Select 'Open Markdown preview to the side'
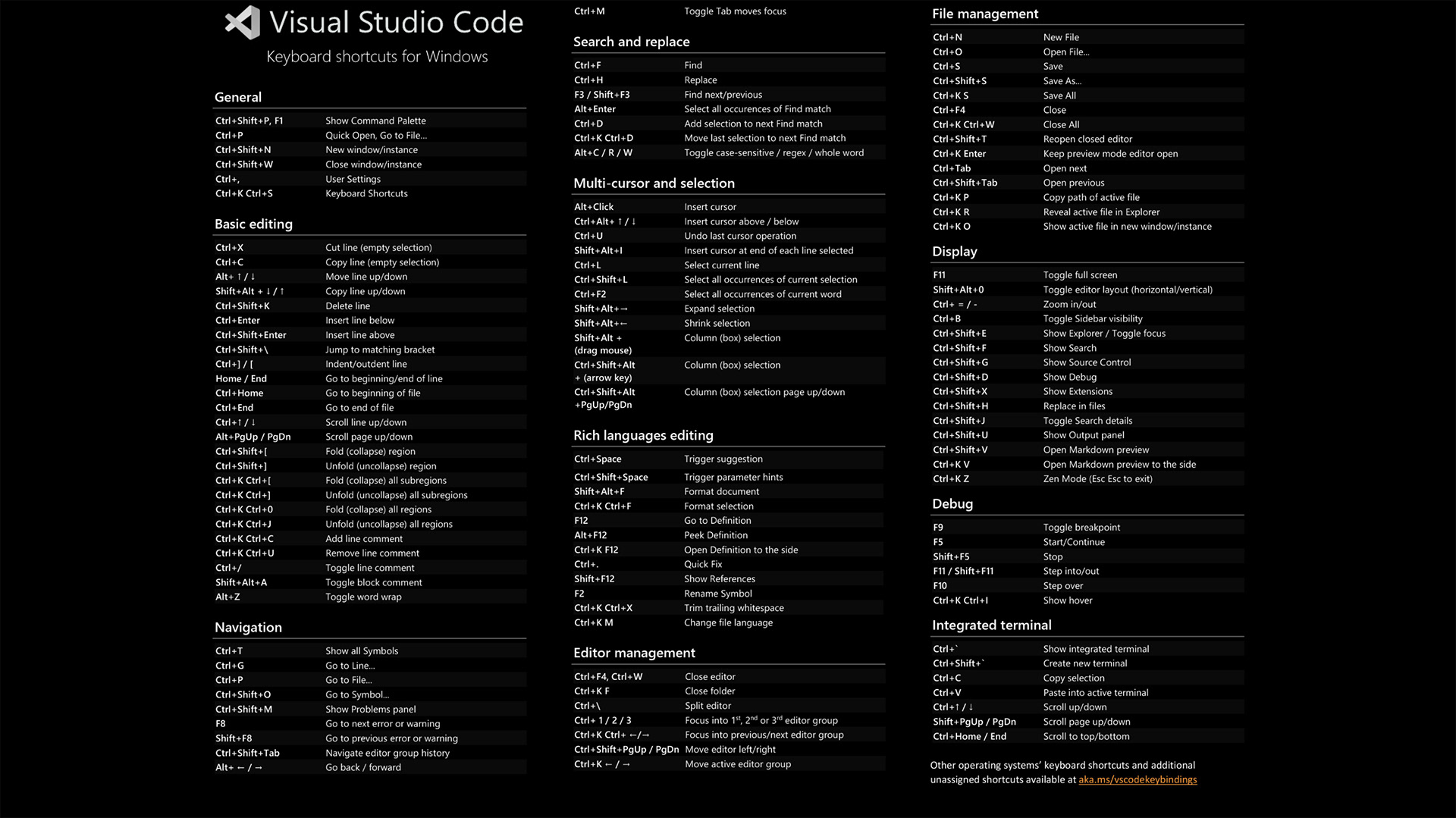This screenshot has width=1456, height=818. click(1119, 465)
